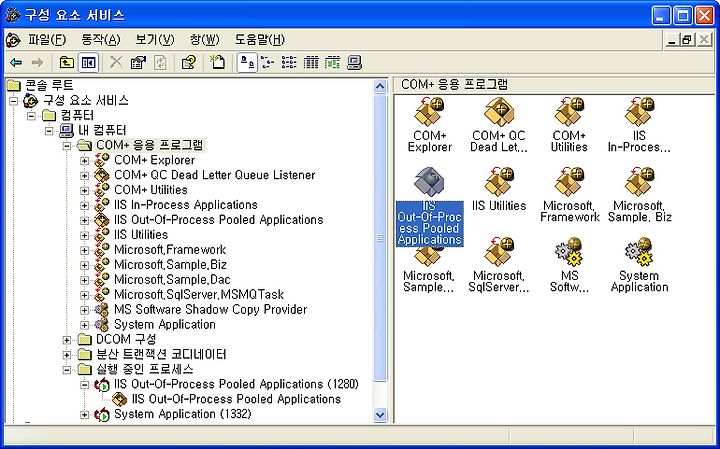
Task: Select COM+ Utilities in the tree
Action: coord(151,190)
